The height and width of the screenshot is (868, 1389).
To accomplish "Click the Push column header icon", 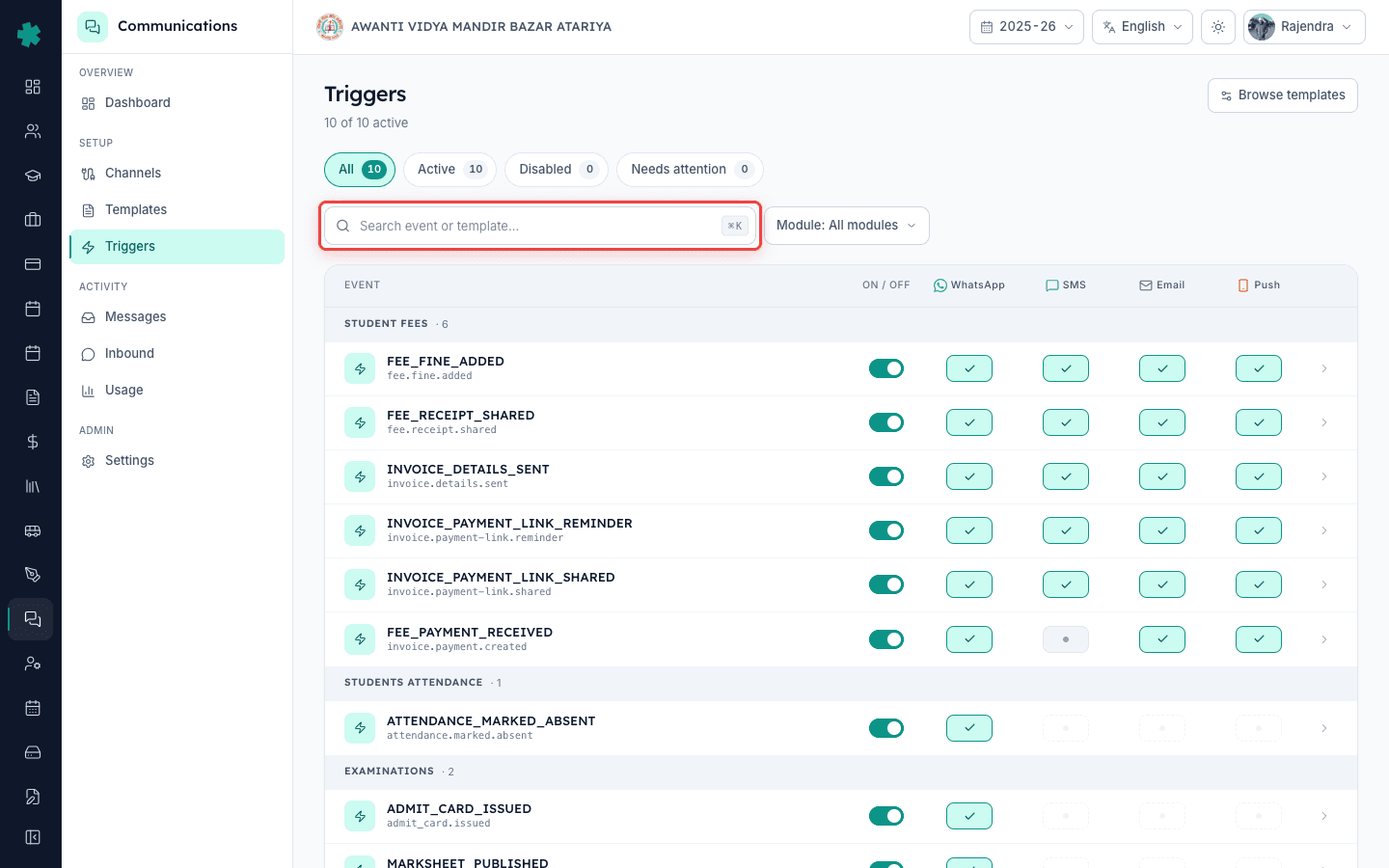I will (x=1243, y=285).
